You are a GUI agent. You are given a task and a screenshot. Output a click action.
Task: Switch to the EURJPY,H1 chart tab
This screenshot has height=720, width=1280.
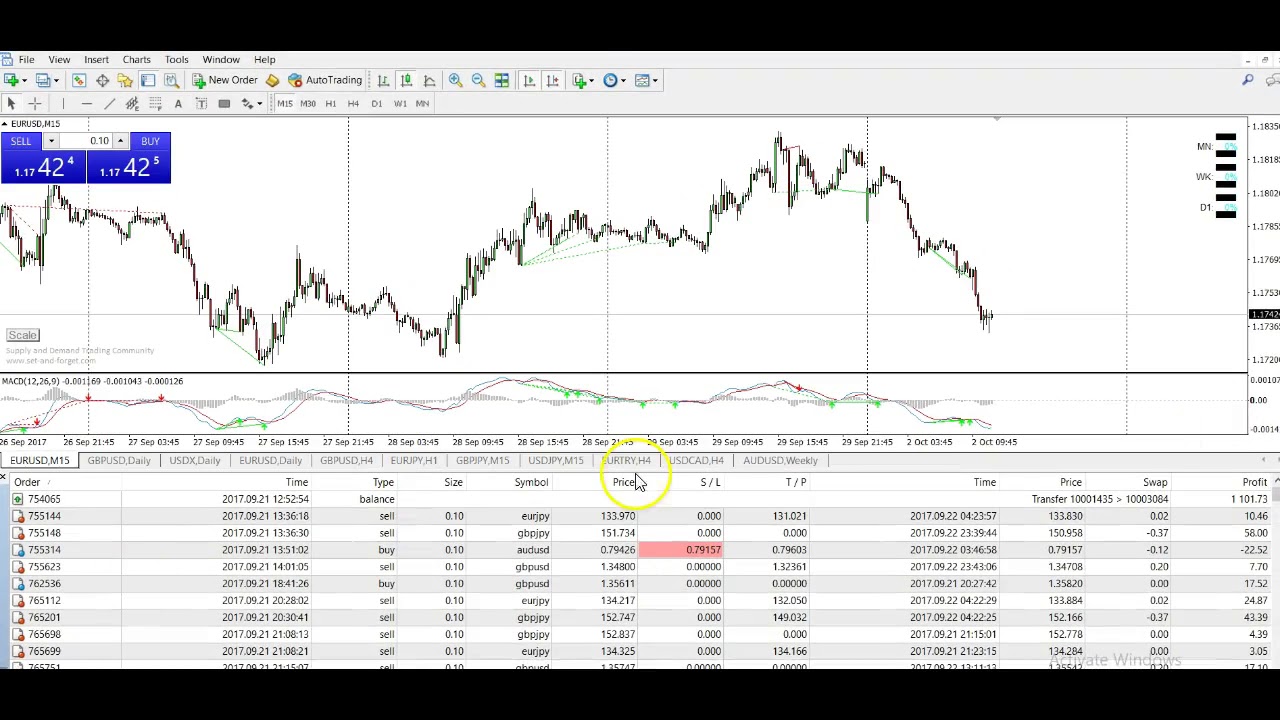(x=414, y=460)
